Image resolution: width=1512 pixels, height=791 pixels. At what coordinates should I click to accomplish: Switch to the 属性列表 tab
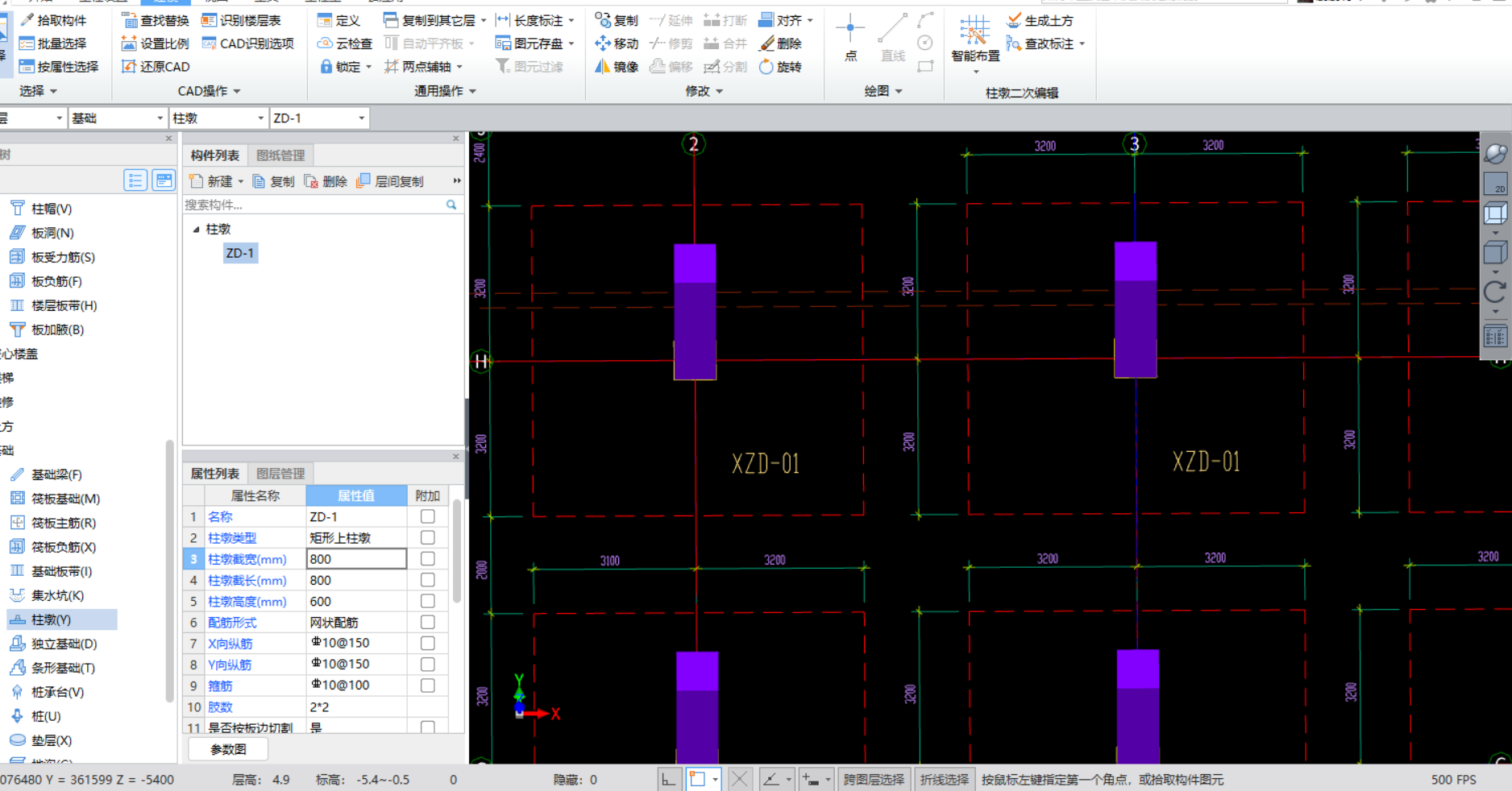pos(215,474)
